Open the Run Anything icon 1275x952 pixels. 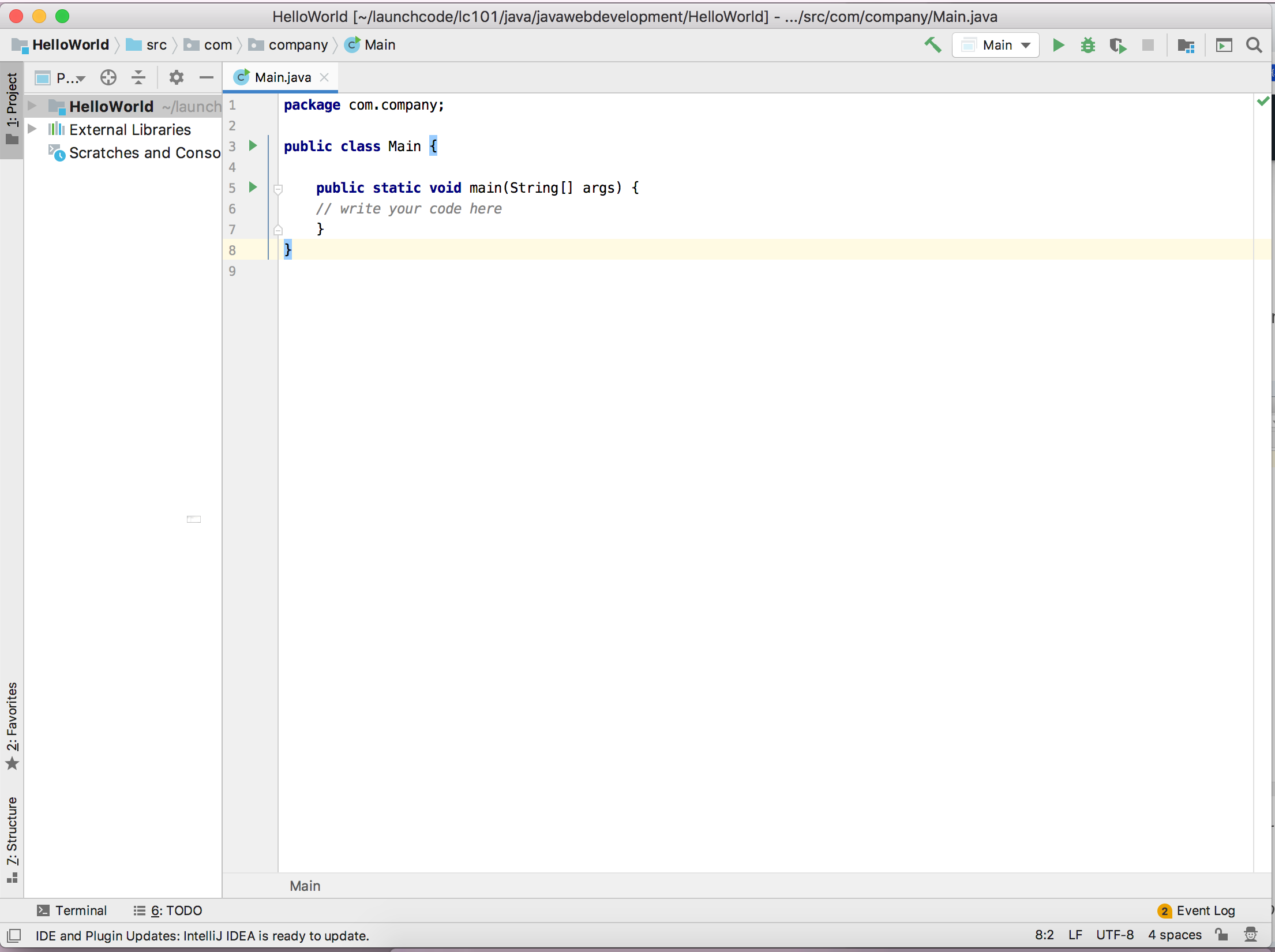click(1224, 45)
